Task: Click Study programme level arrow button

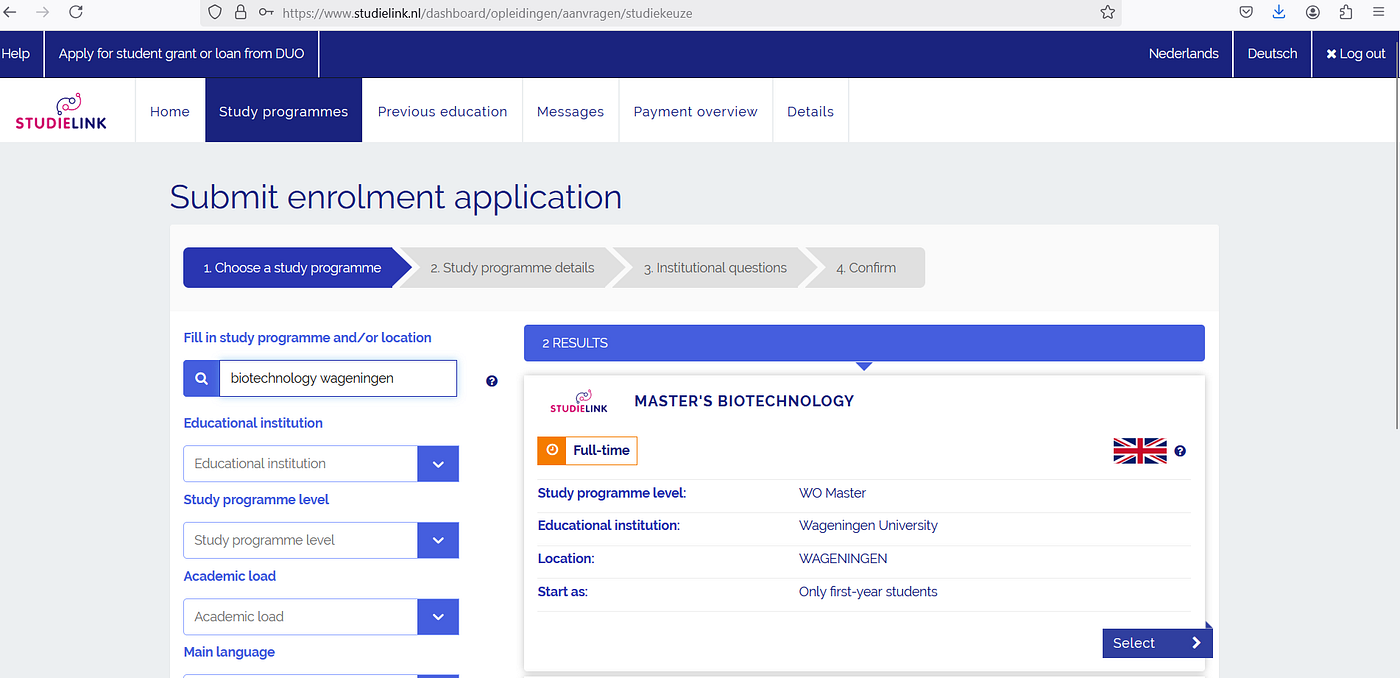Action: point(438,540)
